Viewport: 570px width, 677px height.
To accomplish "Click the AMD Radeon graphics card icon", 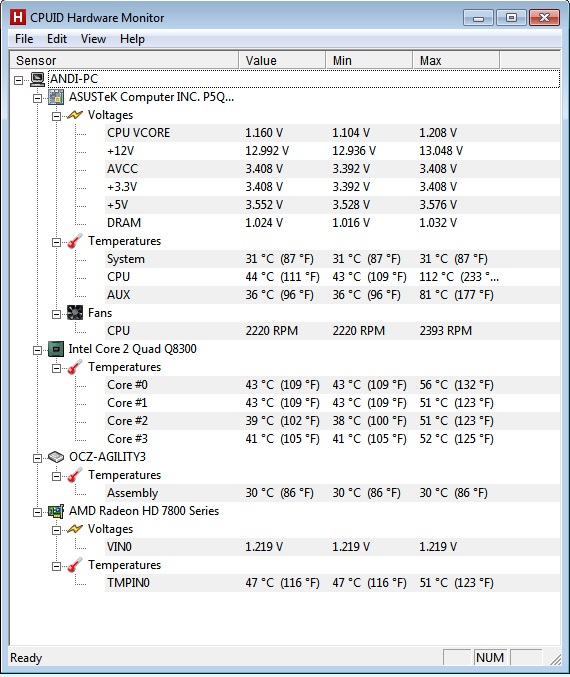I will pos(56,511).
